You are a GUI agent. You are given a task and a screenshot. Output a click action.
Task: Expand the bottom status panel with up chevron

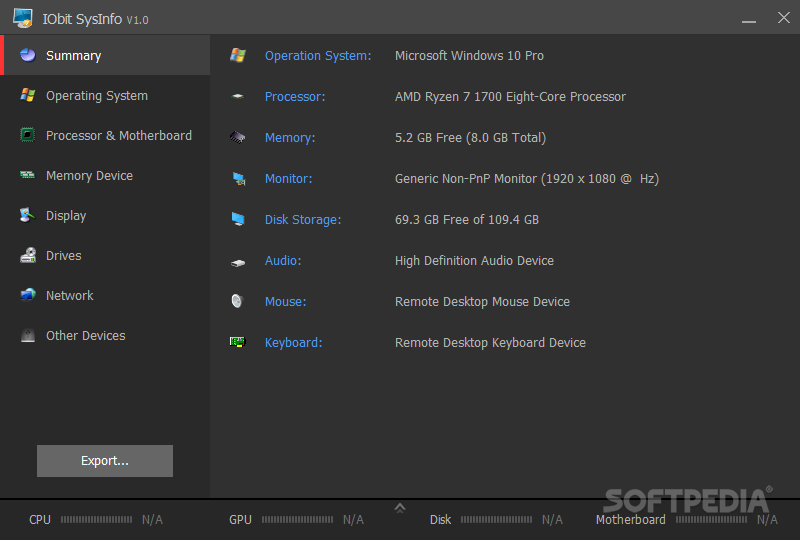(400, 508)
